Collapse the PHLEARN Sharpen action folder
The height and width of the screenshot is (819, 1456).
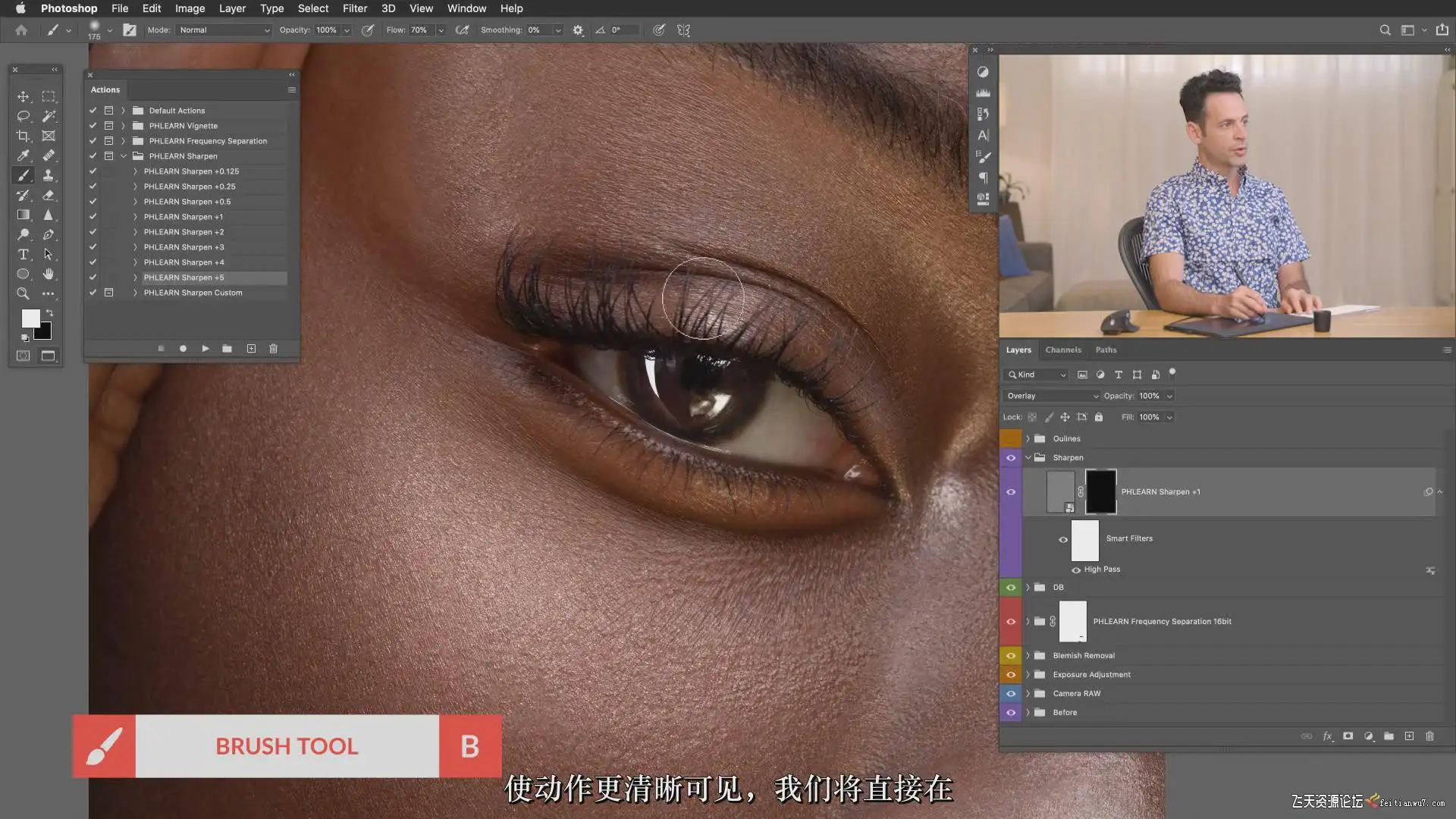click(x=124, y=156)
